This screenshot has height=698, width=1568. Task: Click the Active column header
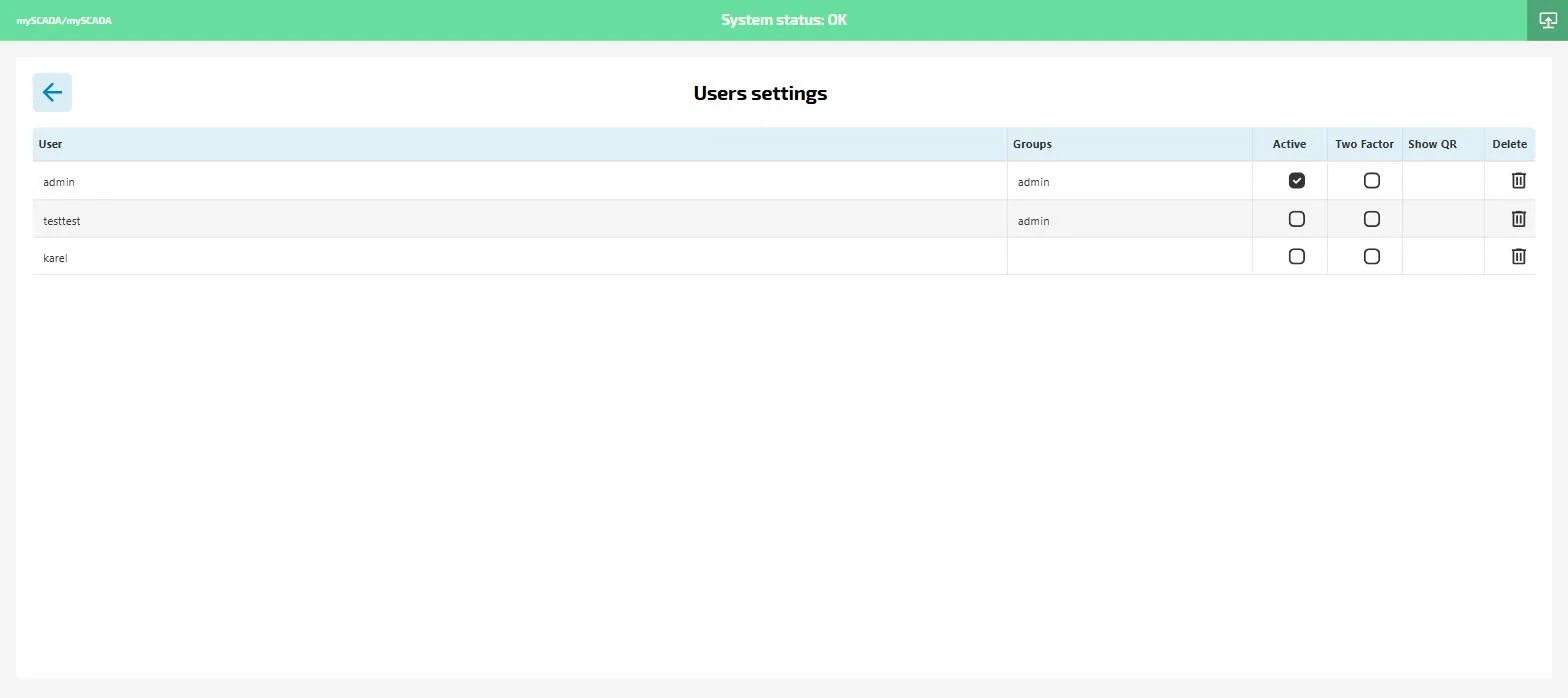click(1290, 144)
